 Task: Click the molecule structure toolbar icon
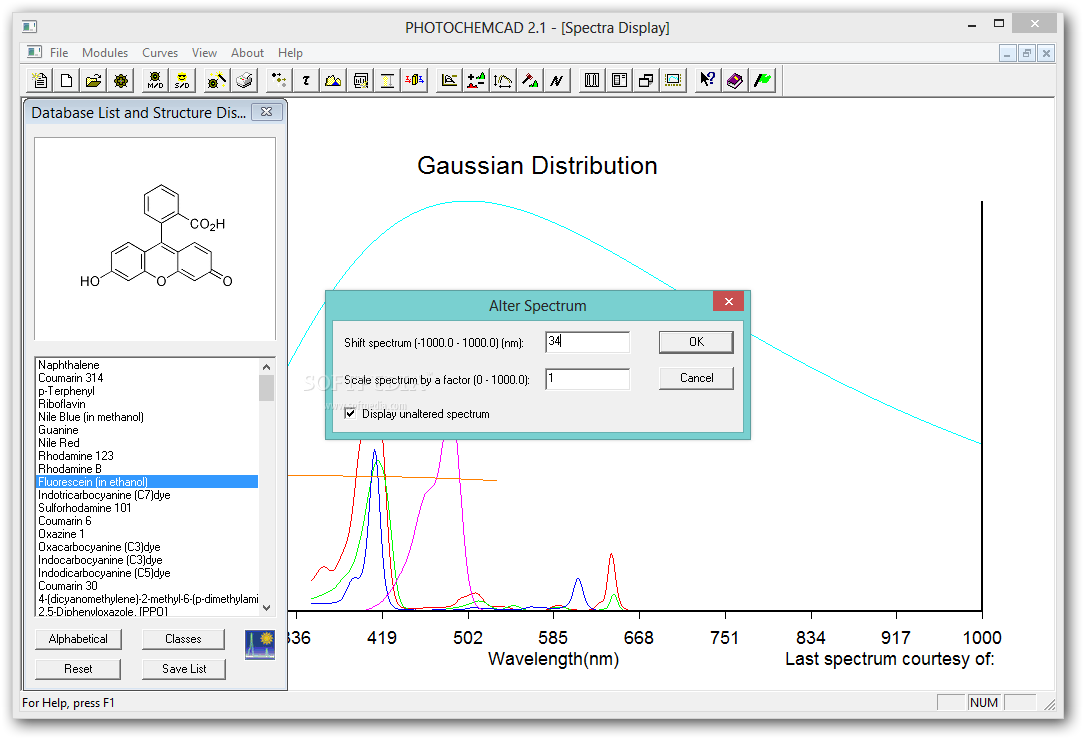(121, 80)
